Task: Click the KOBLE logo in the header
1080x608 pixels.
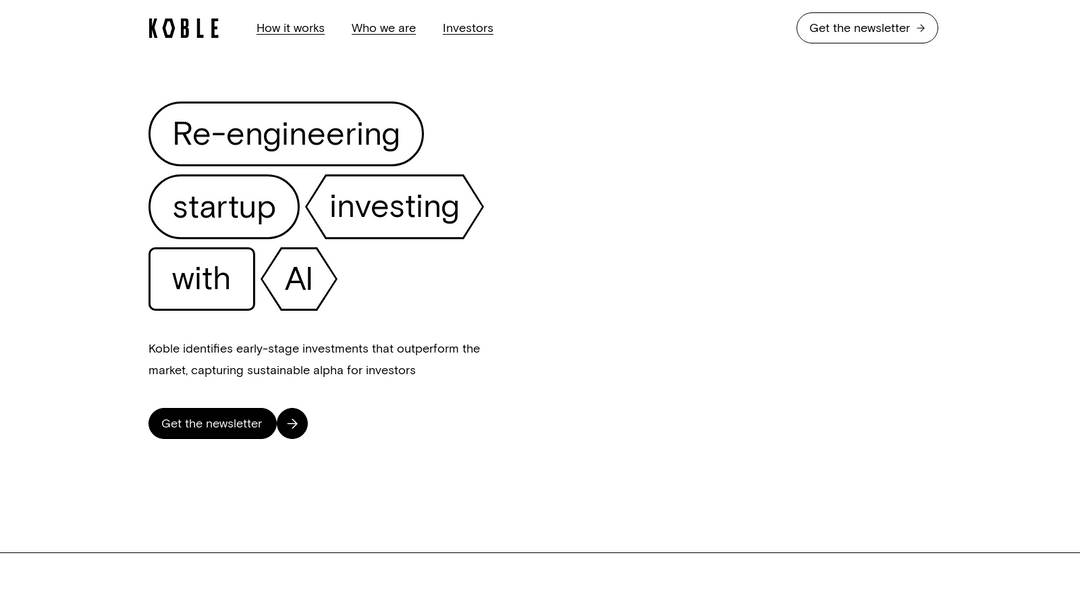Action: [x=184, y=28]
